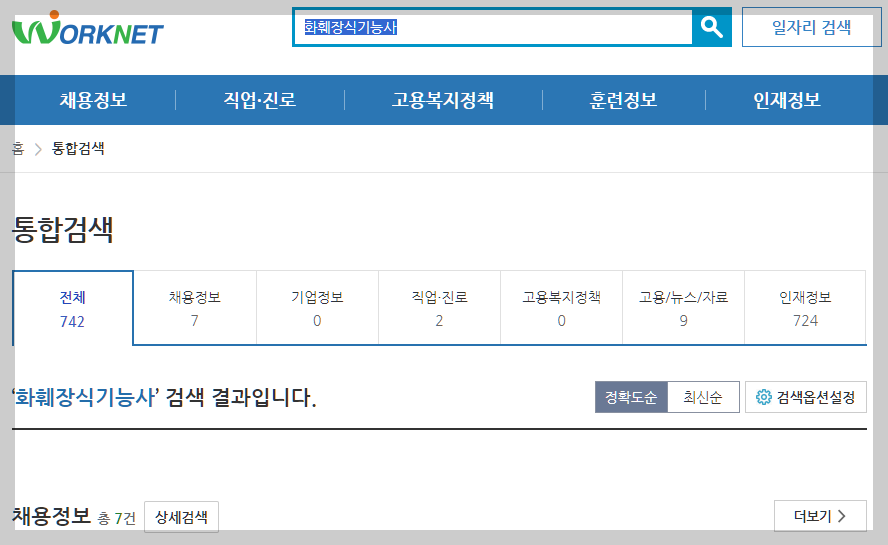
Task: Click the 통합검색 page heading
Action: tap(63, 229)
